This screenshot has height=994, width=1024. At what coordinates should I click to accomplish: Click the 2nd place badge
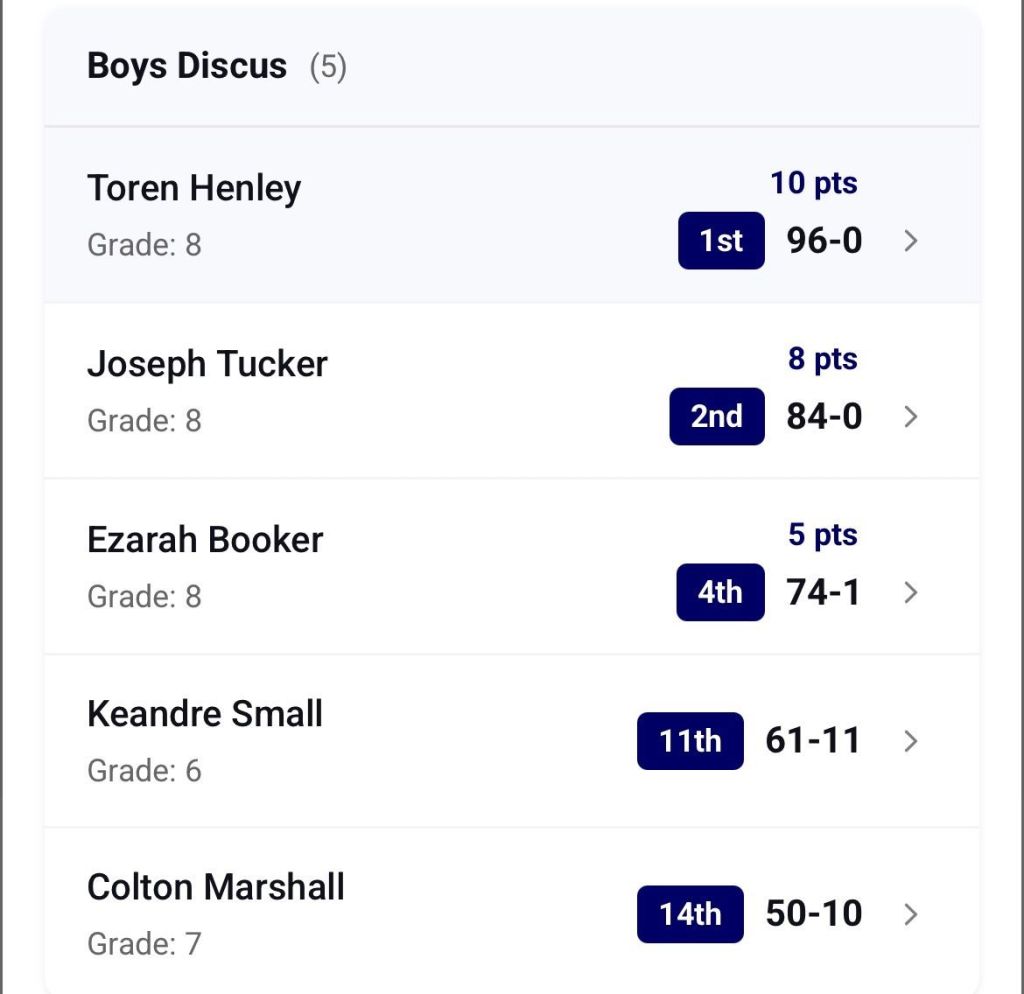pos(717,416)
